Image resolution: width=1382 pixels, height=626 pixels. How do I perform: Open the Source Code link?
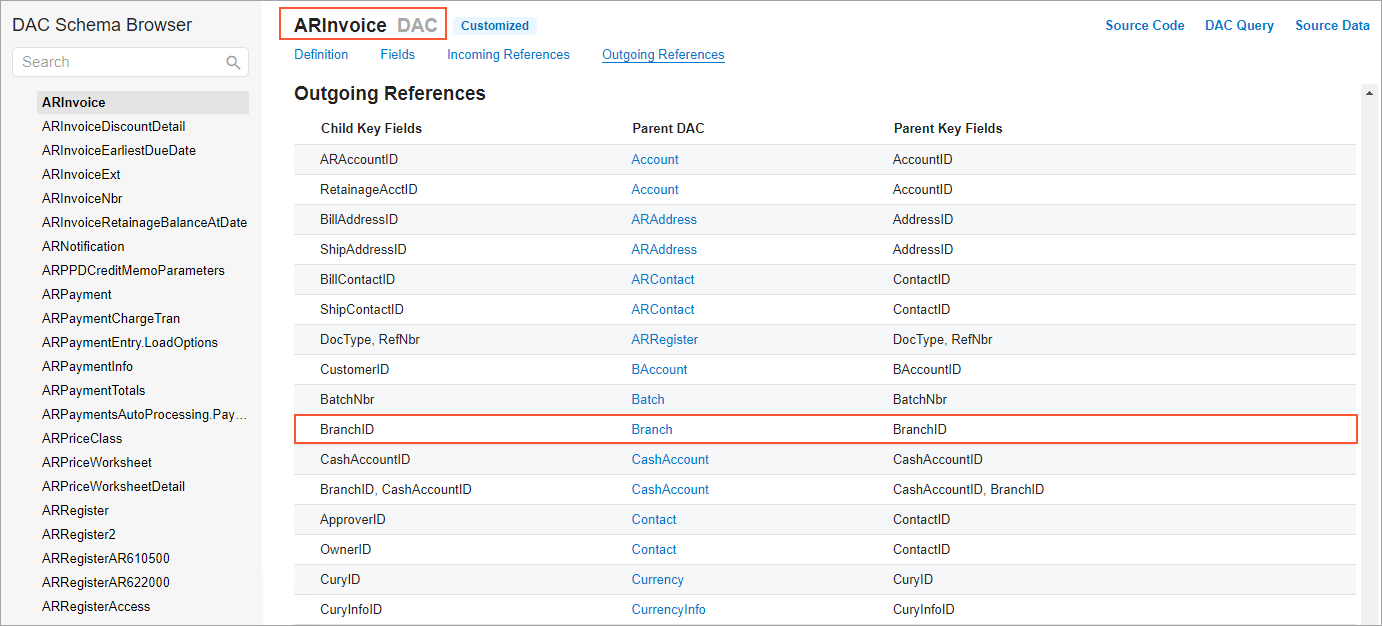1144,26
